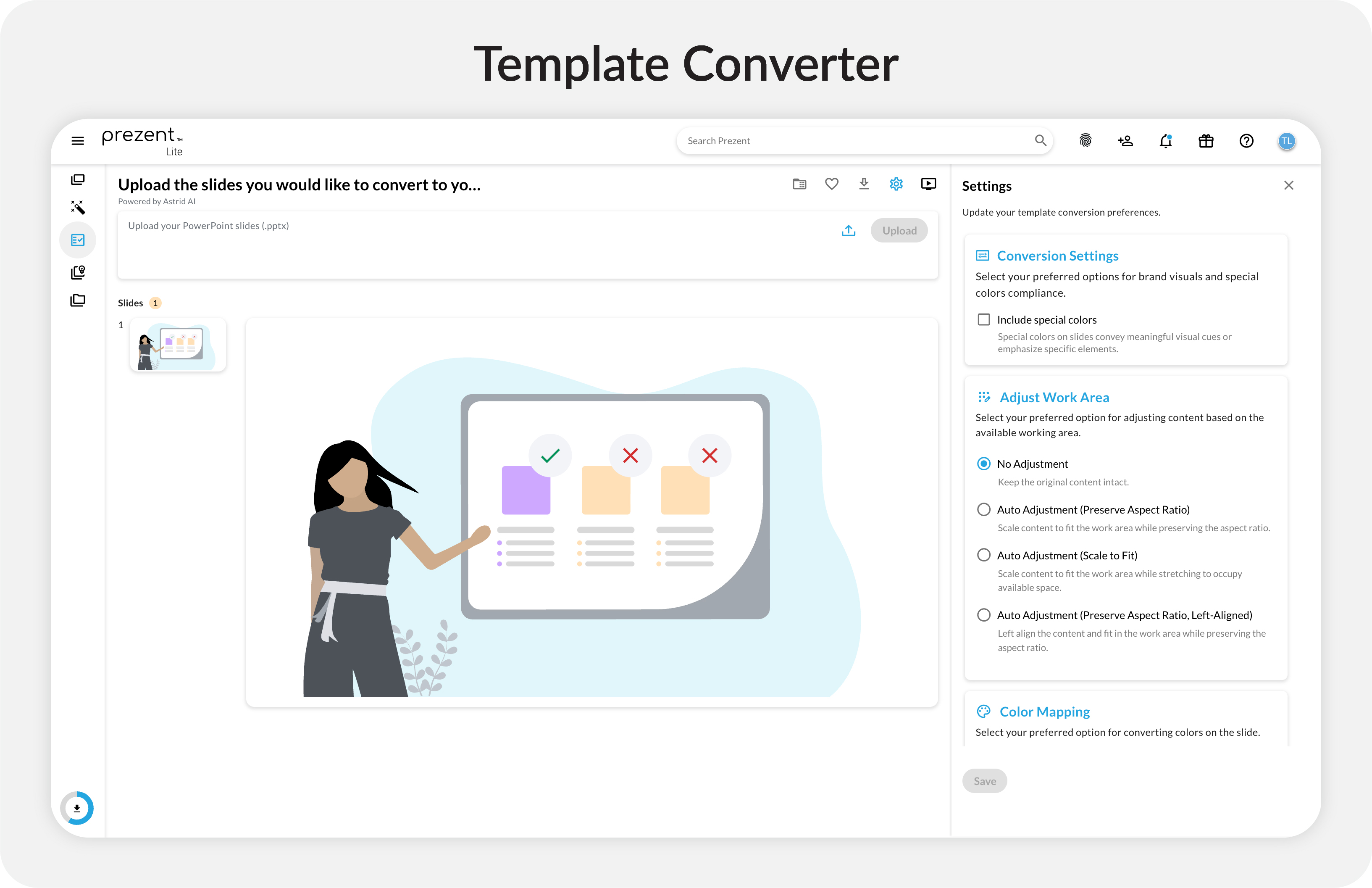The image size is (1372, 888).
Task: Choose Preserve Aspect Ratio, Left-Aligned option
Action: point(983,615)
